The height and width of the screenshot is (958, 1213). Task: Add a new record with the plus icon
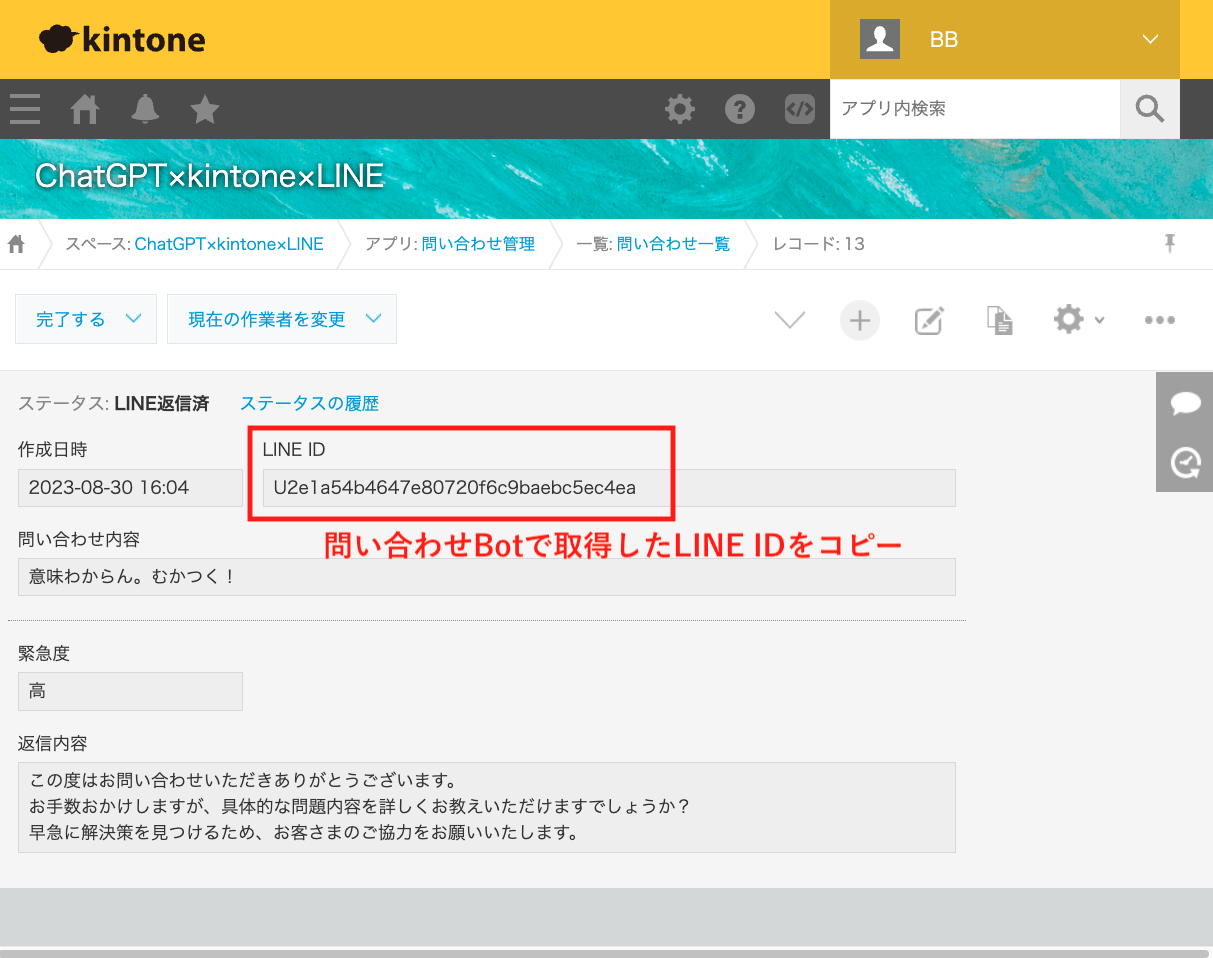859,319
